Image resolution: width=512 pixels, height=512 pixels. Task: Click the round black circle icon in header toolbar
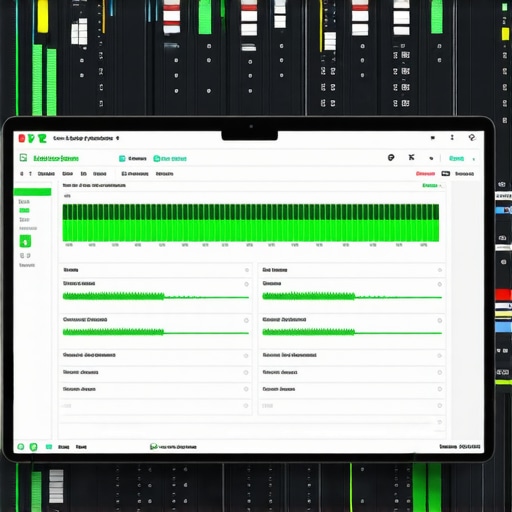[x=391, y=157]
